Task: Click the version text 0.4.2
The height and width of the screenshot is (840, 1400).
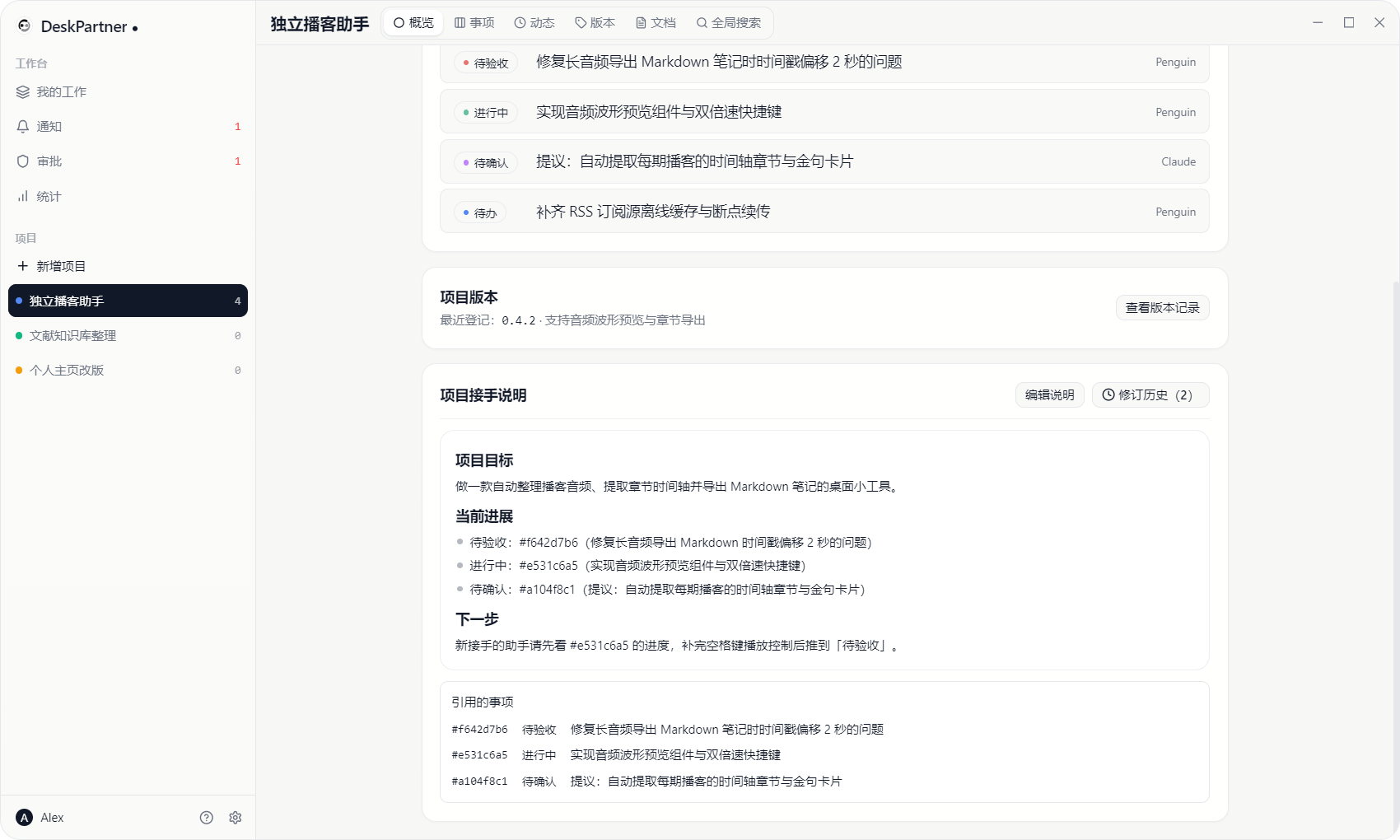Action: point(519,320)
